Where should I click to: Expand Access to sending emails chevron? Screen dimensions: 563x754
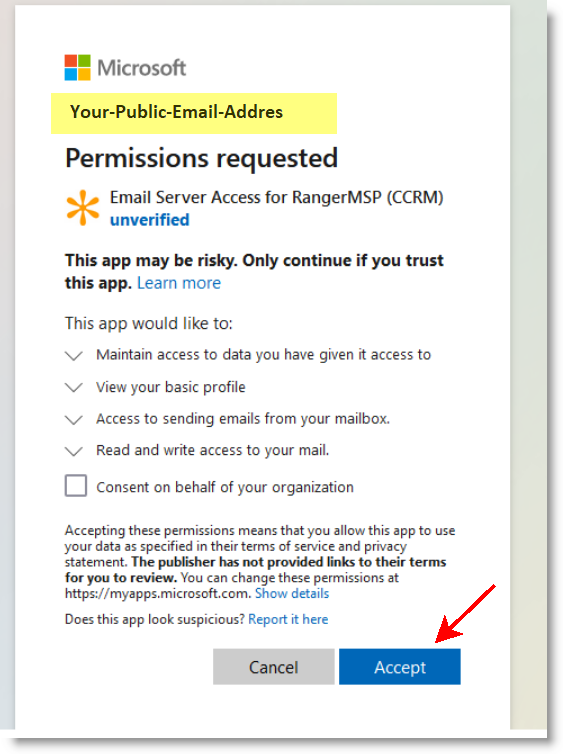pos(74,420)
